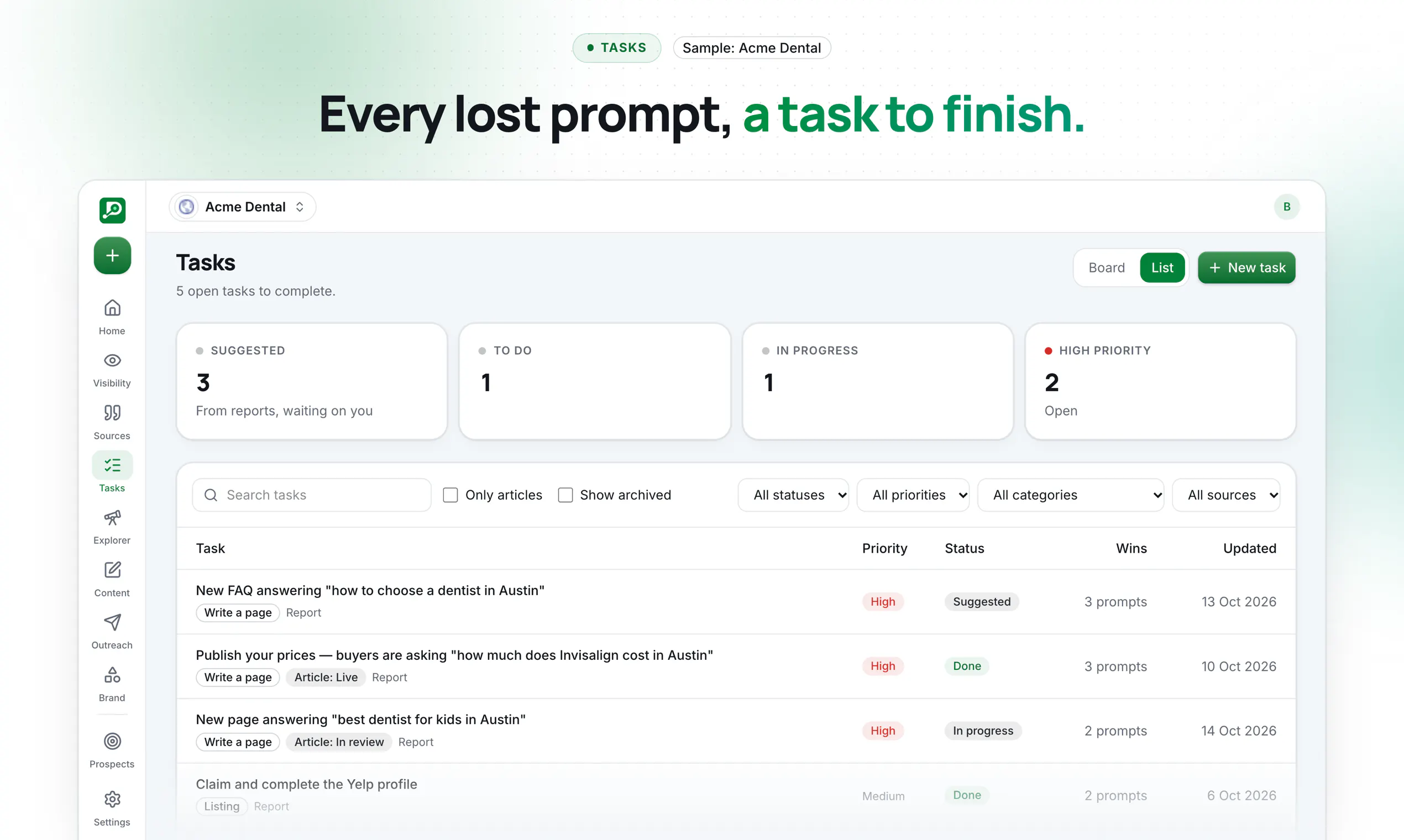Open Home from the sidebar
This screenshot has width=1404, height=840.
pyautogui.click(x=112, y=317)
